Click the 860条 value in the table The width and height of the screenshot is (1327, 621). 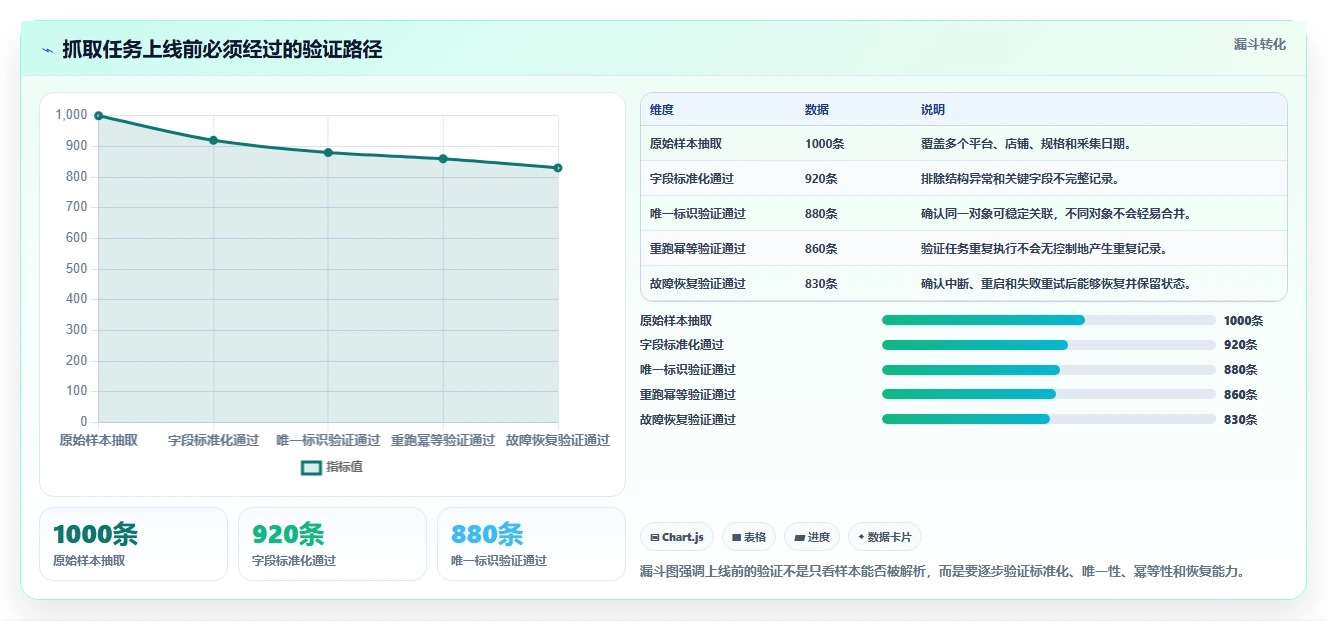pos(822,249)
